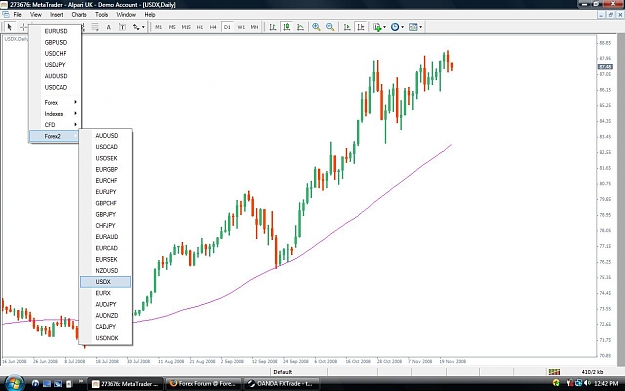Click MetaTrader taskbar button
625x391 pixels.
pos(125,384)
